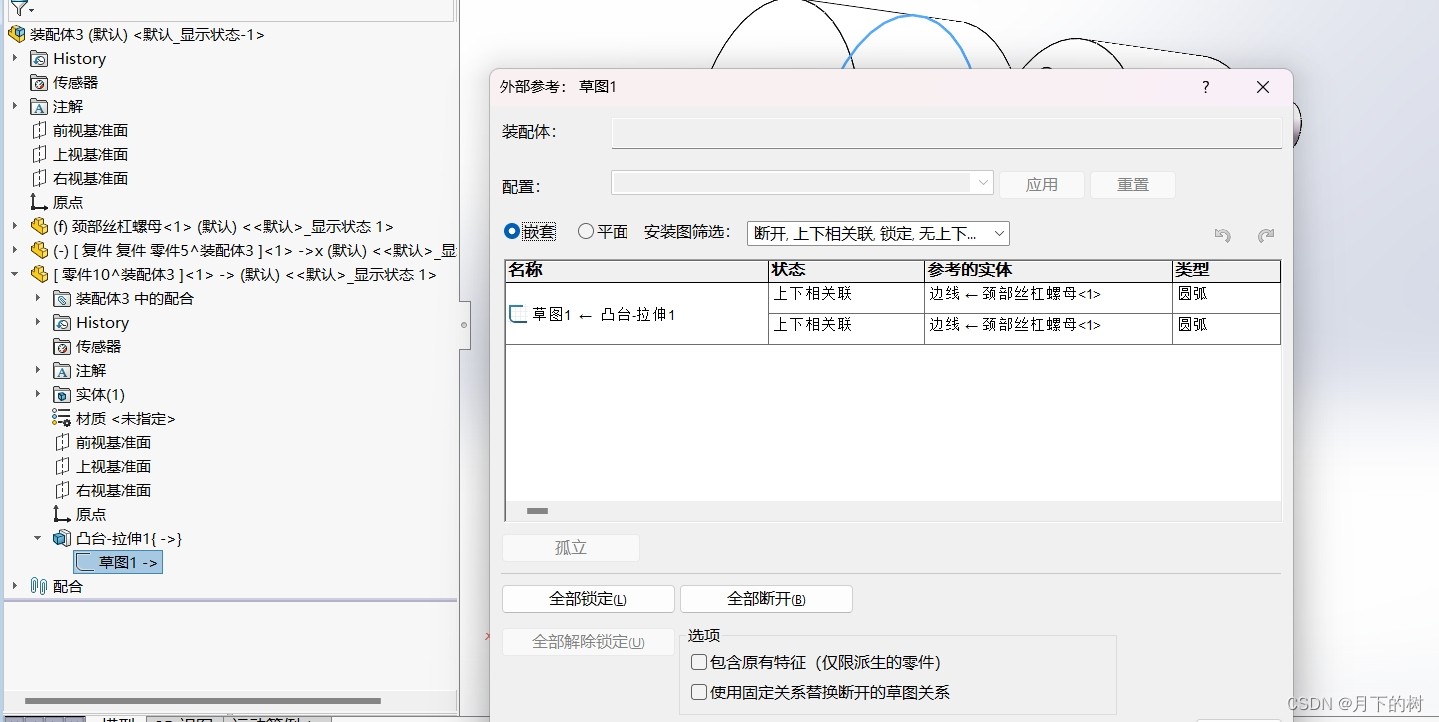Click the 配合 paperclip mates icon
This screenshot has width=1439, height=722.
pyautogui.click(x=39, y=586)
